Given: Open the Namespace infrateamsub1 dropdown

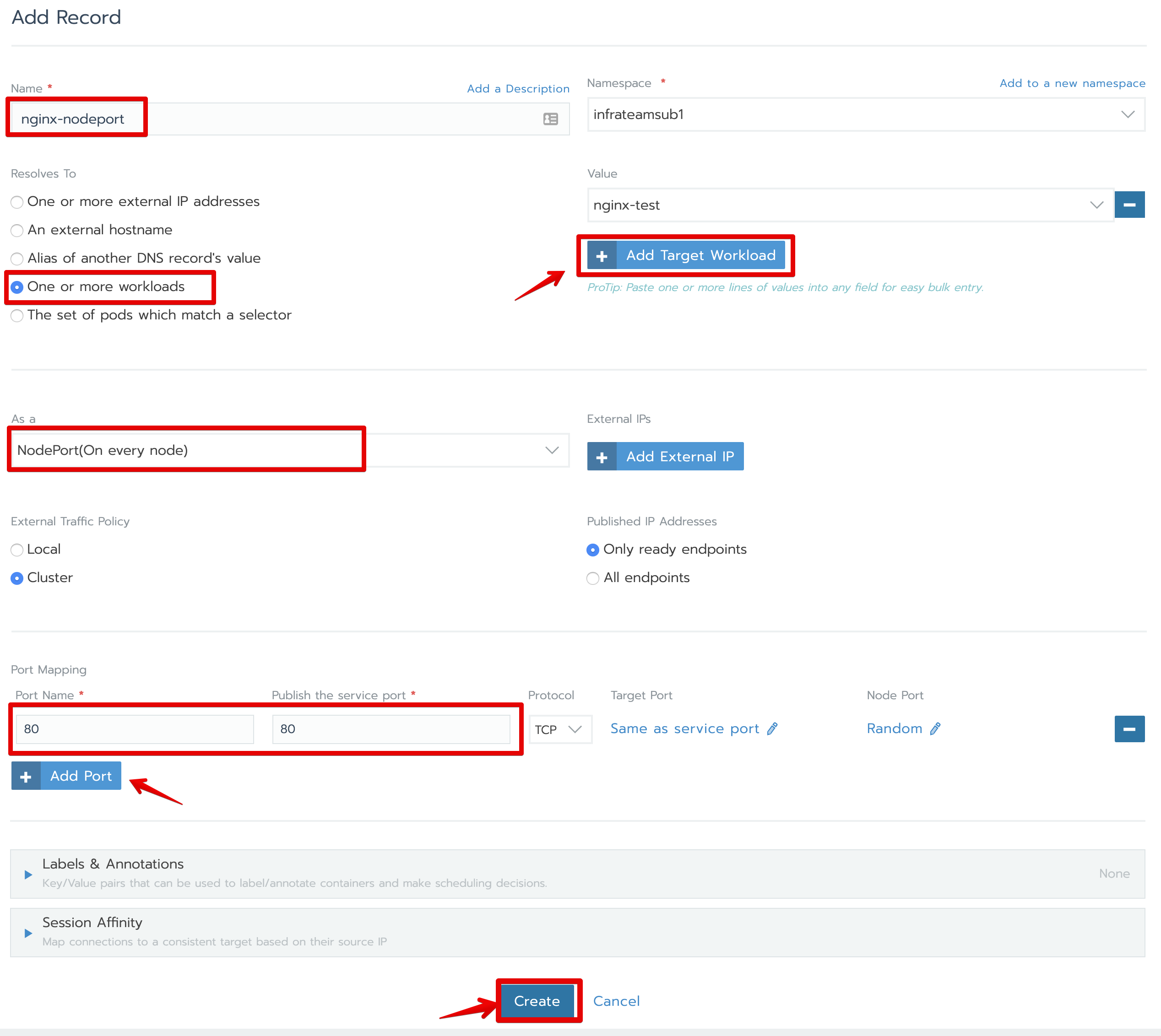Looking at the screenshot, I should [865, 115].
